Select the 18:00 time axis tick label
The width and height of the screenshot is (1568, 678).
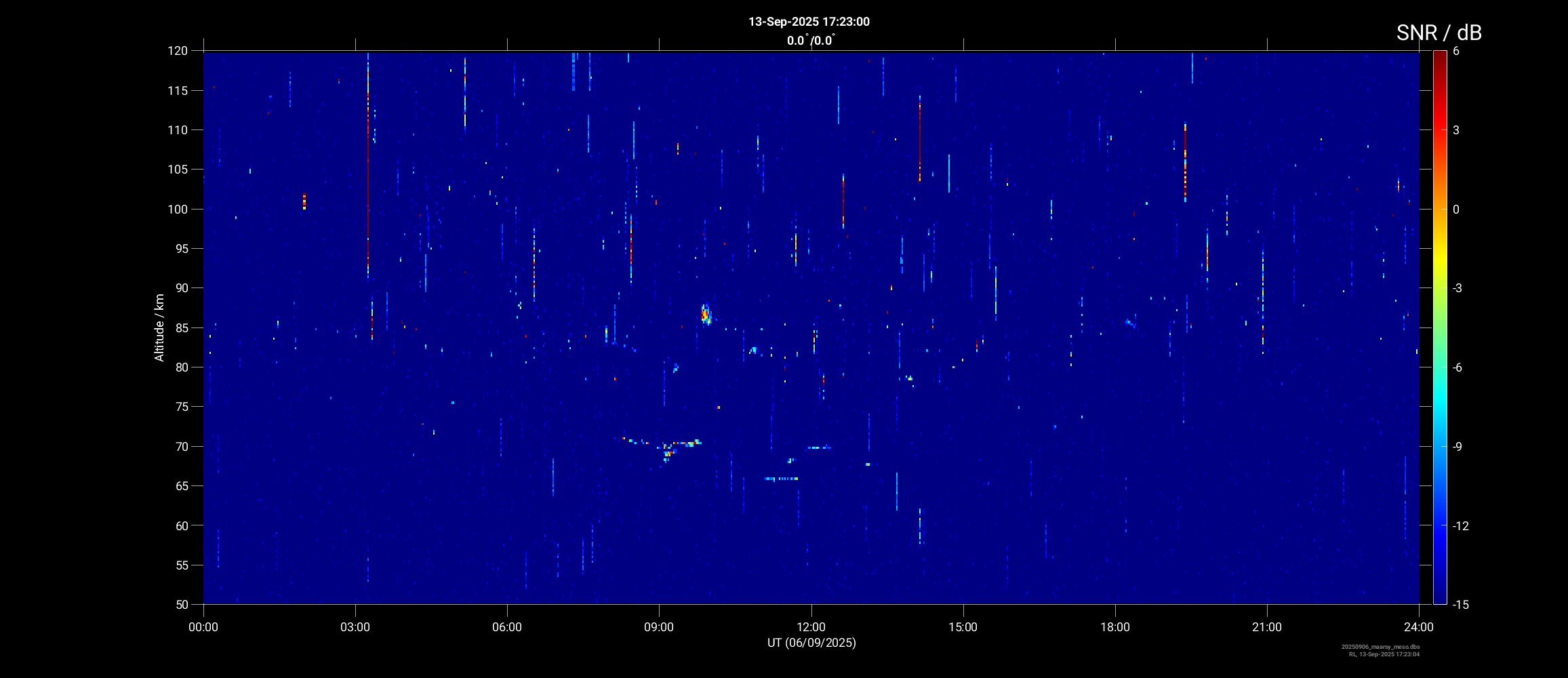point(1114,627)
